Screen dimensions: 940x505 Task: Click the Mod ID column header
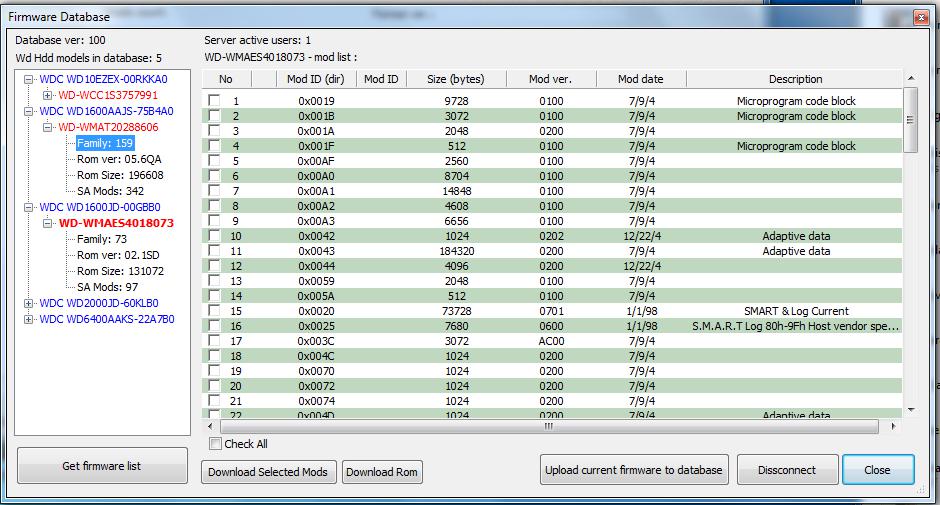point(381,79)
